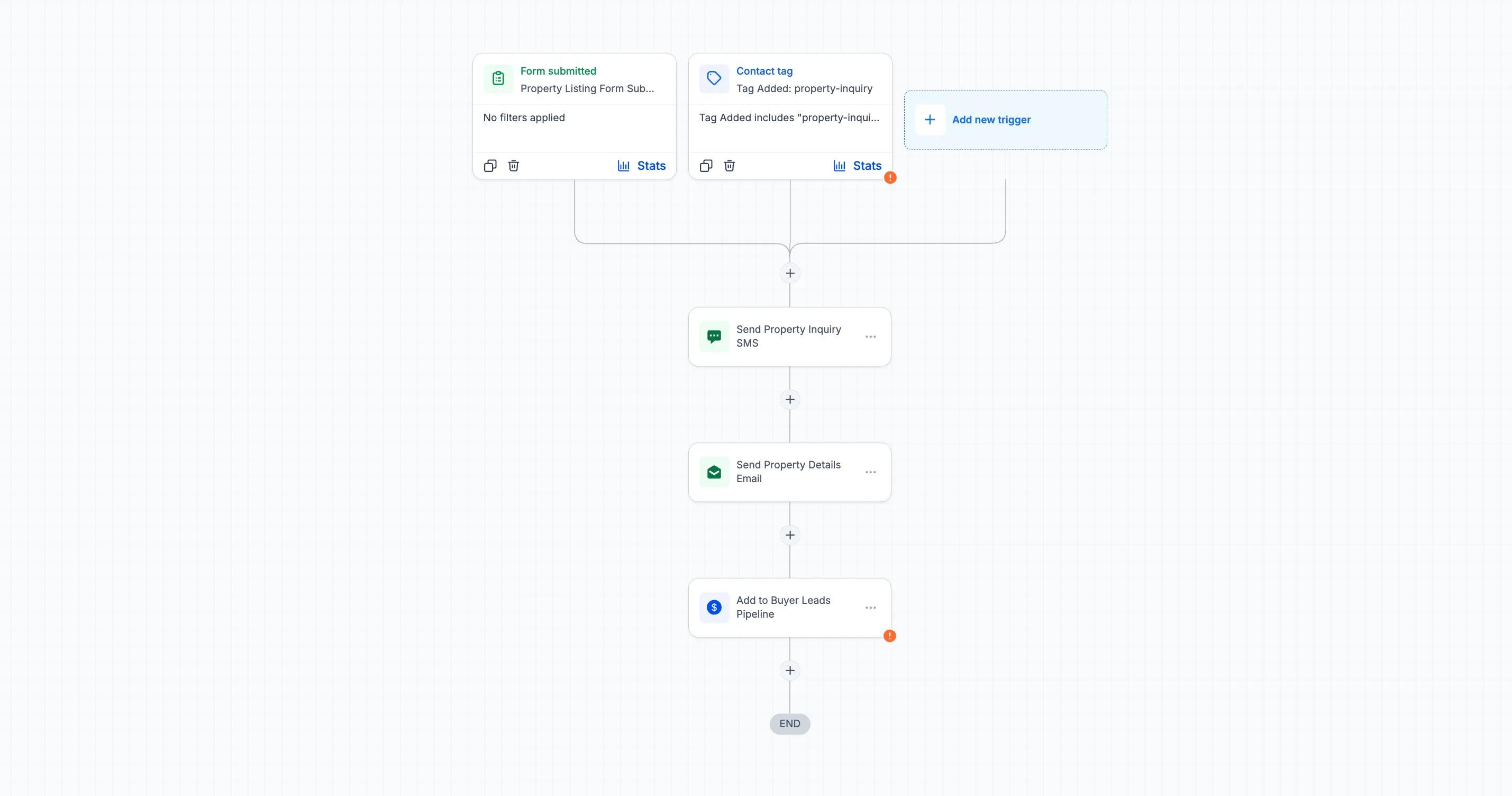Click the email envelope action icon
This screenshot has width=1512, height=796.
714,473
